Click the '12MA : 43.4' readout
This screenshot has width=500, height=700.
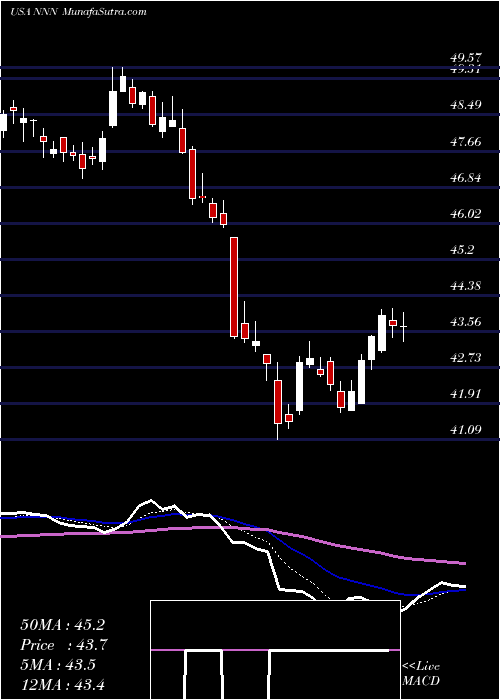coord(62,684)
